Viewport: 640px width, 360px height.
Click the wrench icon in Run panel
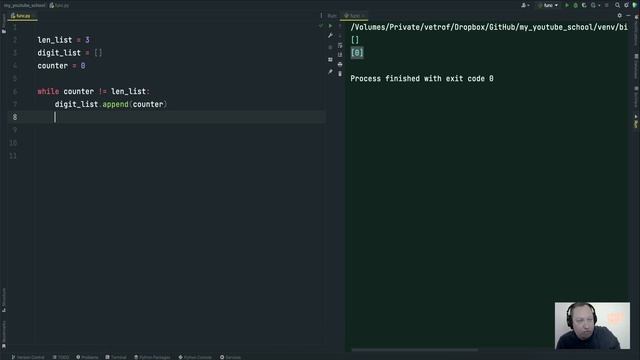coord(330,36)
